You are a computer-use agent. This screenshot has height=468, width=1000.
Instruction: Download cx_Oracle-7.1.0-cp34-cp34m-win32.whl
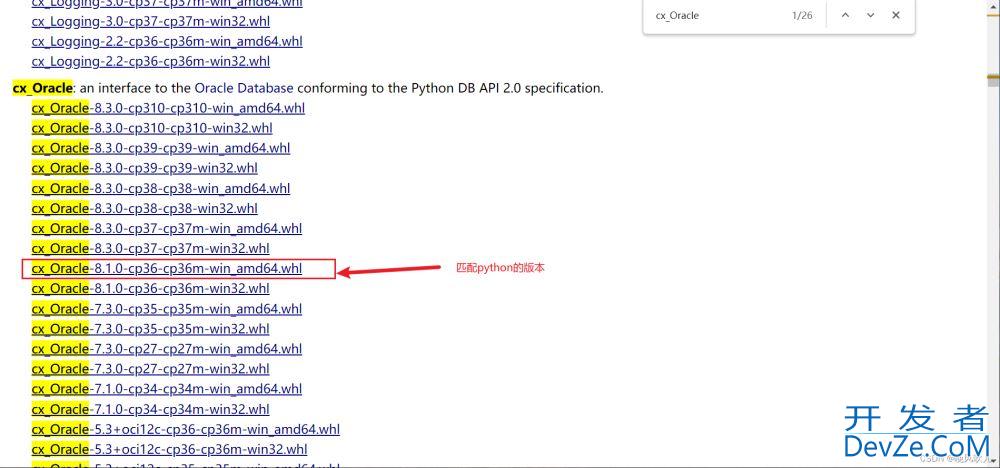point(151,409)
